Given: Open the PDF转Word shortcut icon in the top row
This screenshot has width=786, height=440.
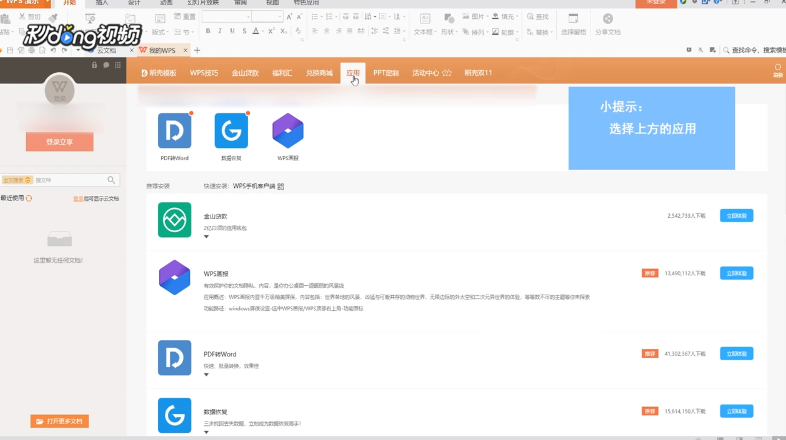Looking at the screenshot, I should pyautogui.click(x=174, y=131).
